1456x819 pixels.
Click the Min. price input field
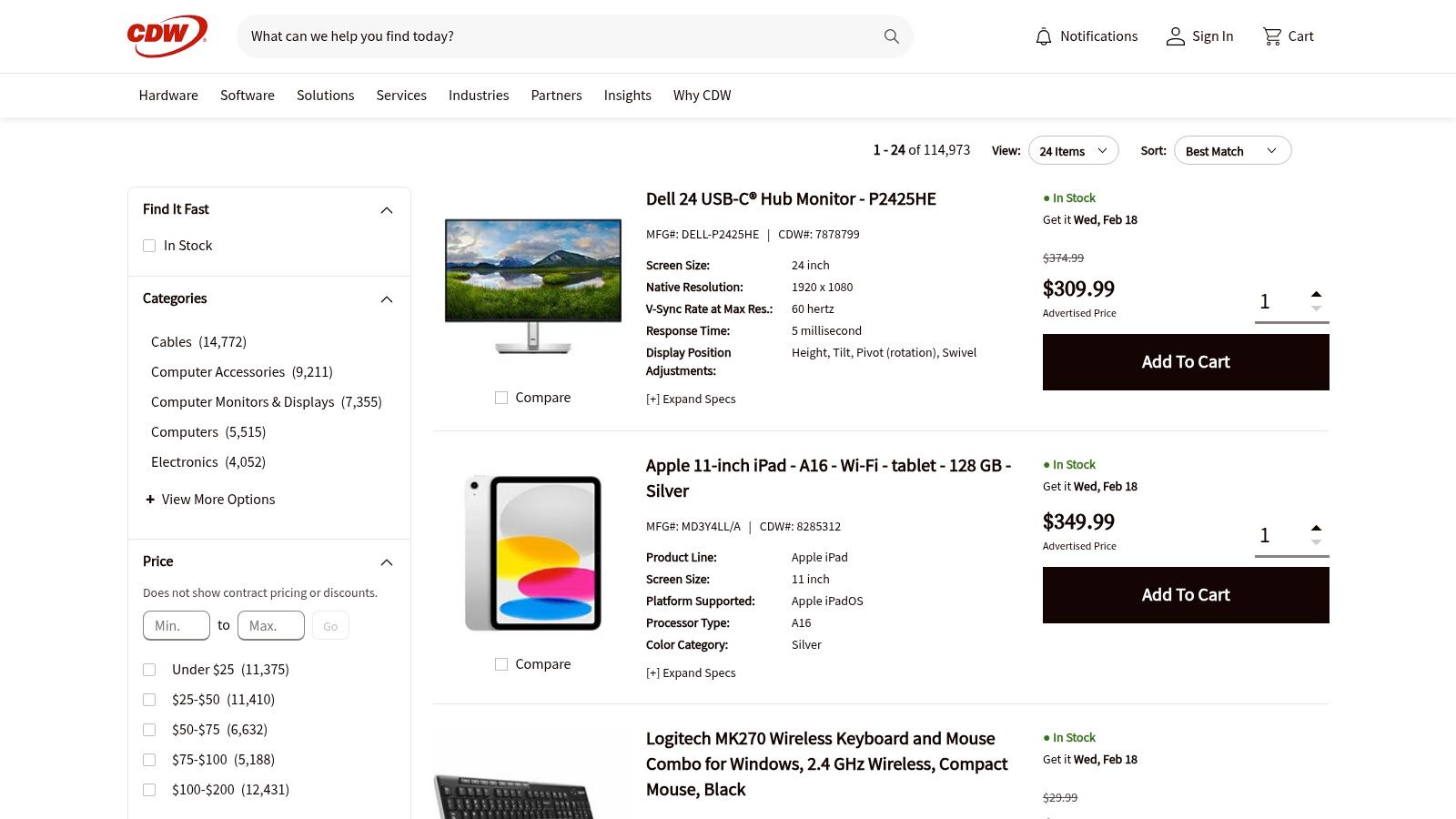[177, 626]
